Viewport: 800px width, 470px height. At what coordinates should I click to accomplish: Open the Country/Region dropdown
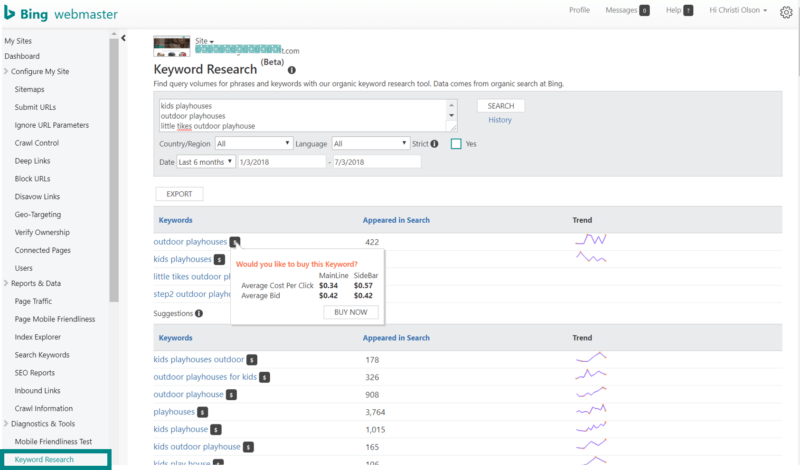coord(254,144)
